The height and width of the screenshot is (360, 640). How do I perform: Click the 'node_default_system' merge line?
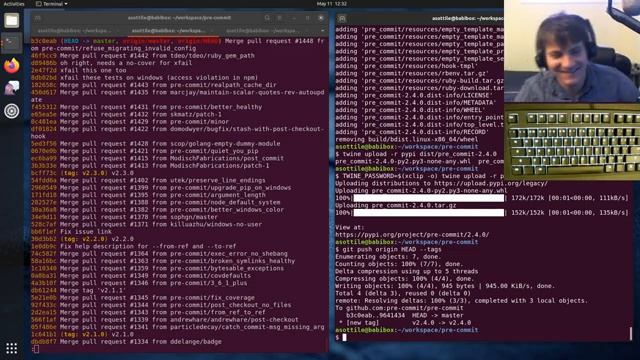tap(156, 202)
